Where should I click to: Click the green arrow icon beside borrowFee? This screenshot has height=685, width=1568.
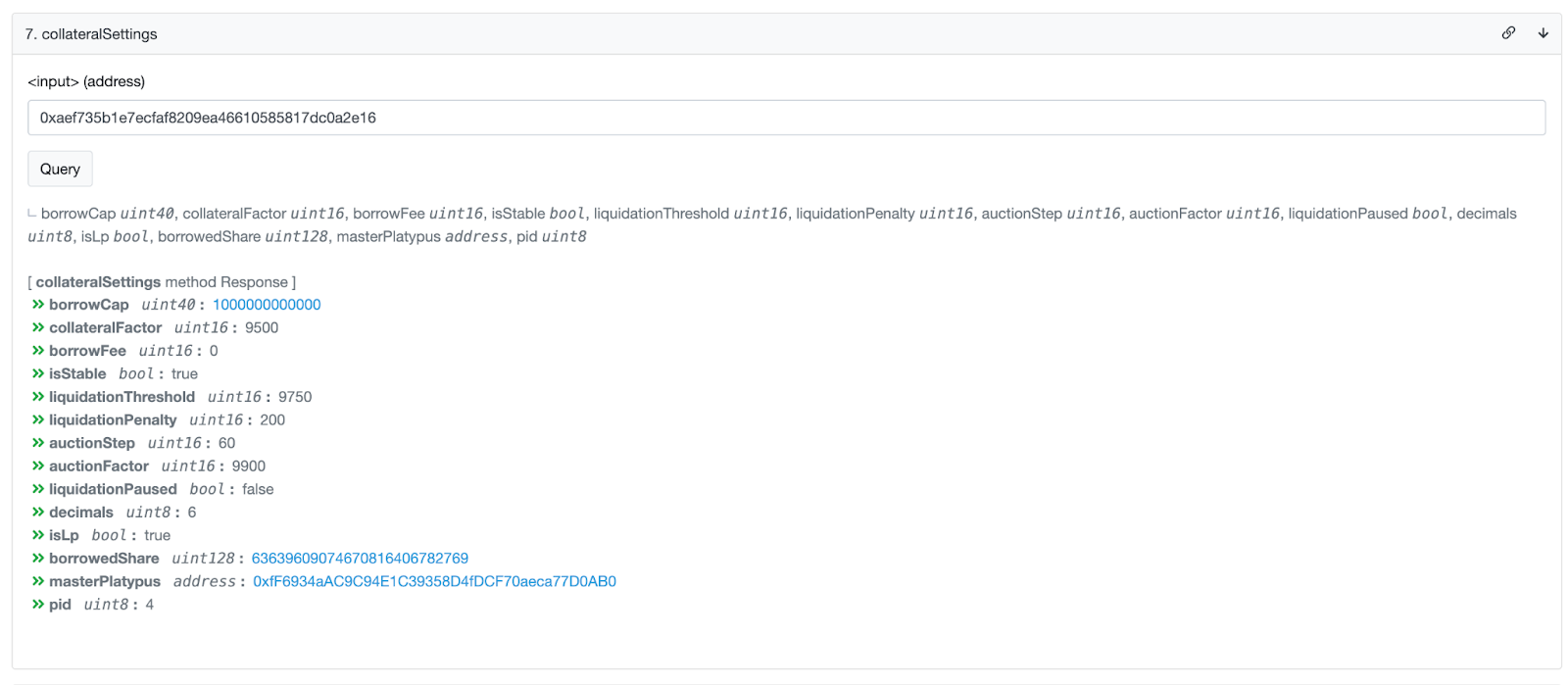[x=38, y=351]
